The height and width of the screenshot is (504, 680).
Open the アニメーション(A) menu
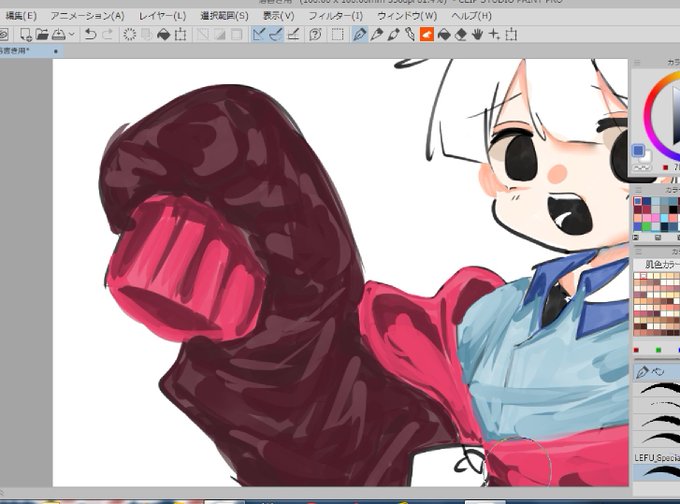(x=87, y=16)
